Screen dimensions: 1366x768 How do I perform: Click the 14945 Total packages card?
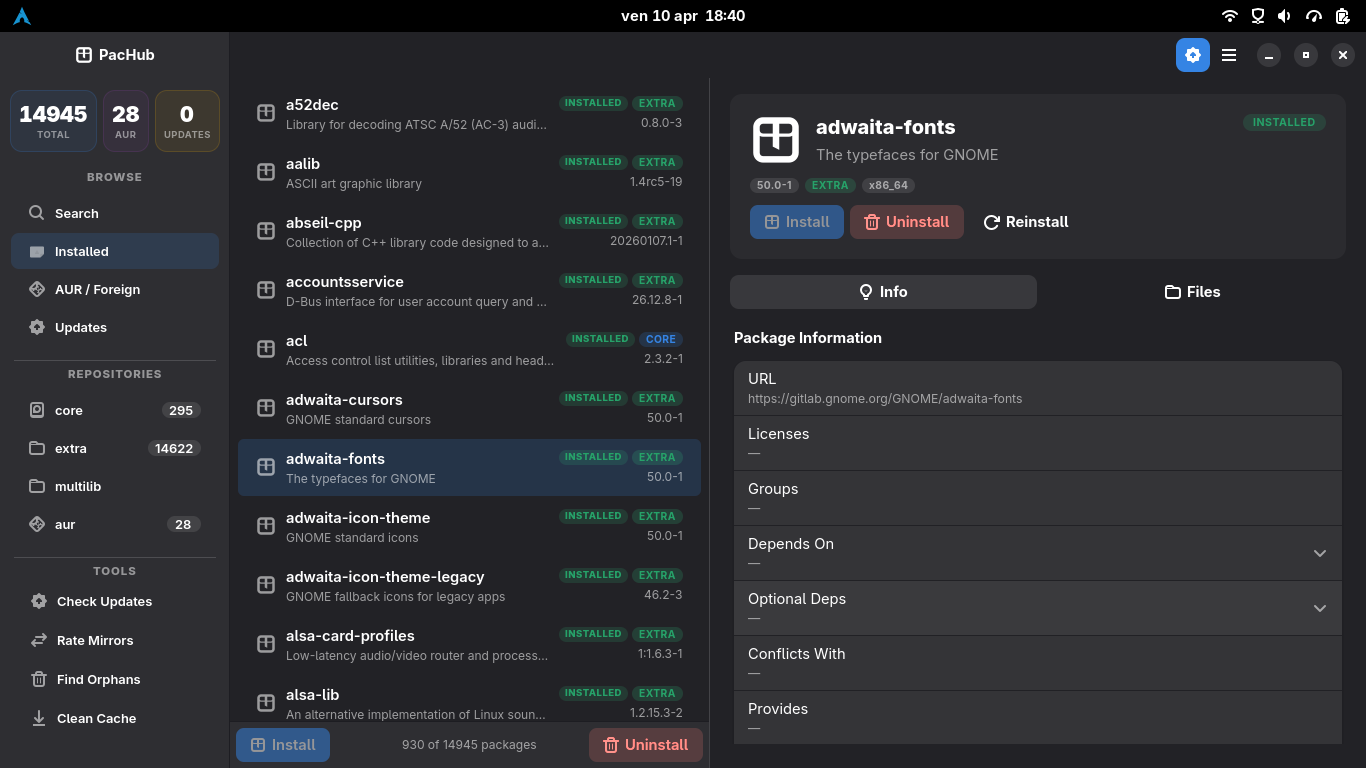pos(53,121)
